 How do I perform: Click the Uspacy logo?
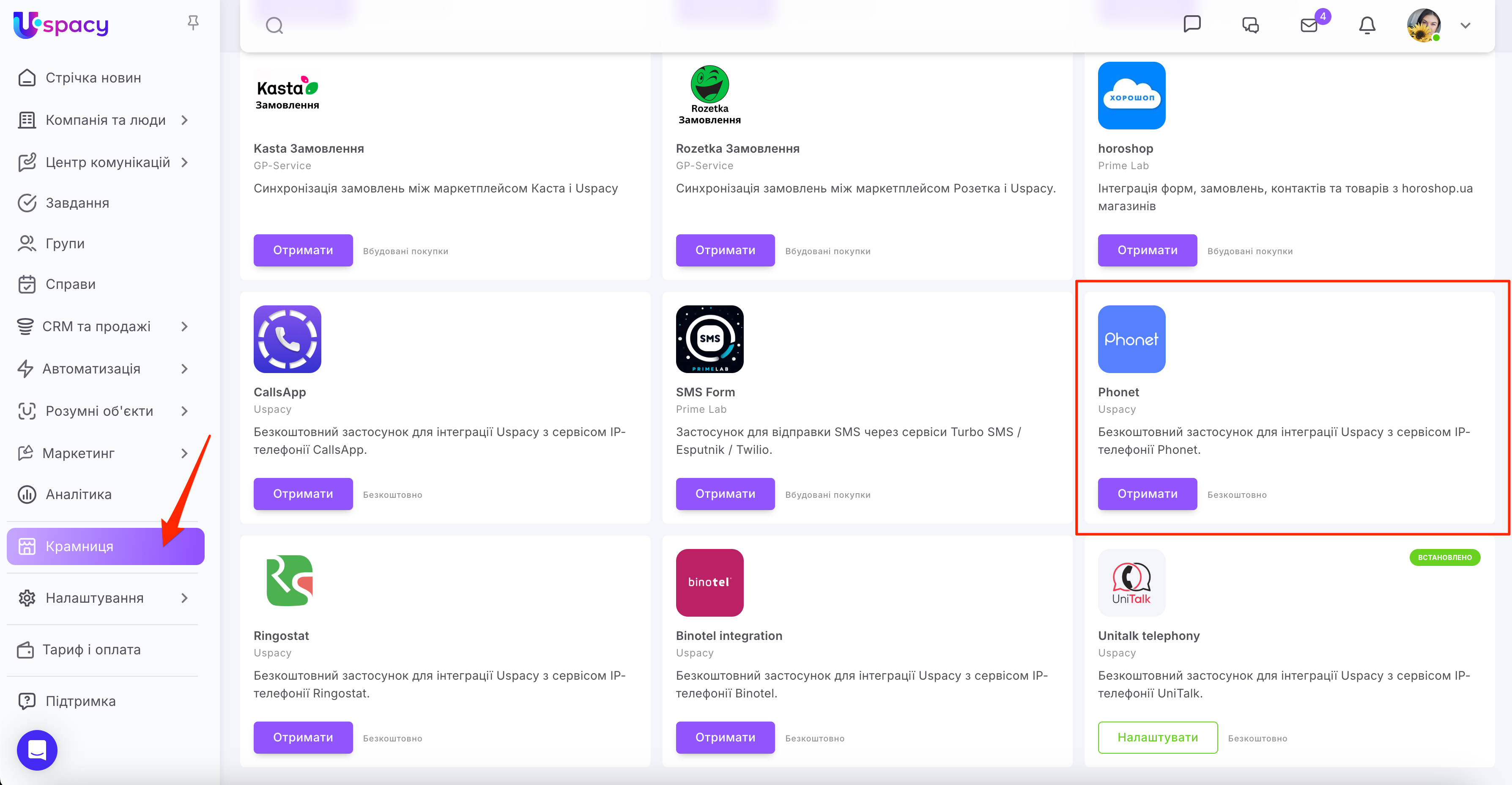pyautogui.click(x=61, y=25)
